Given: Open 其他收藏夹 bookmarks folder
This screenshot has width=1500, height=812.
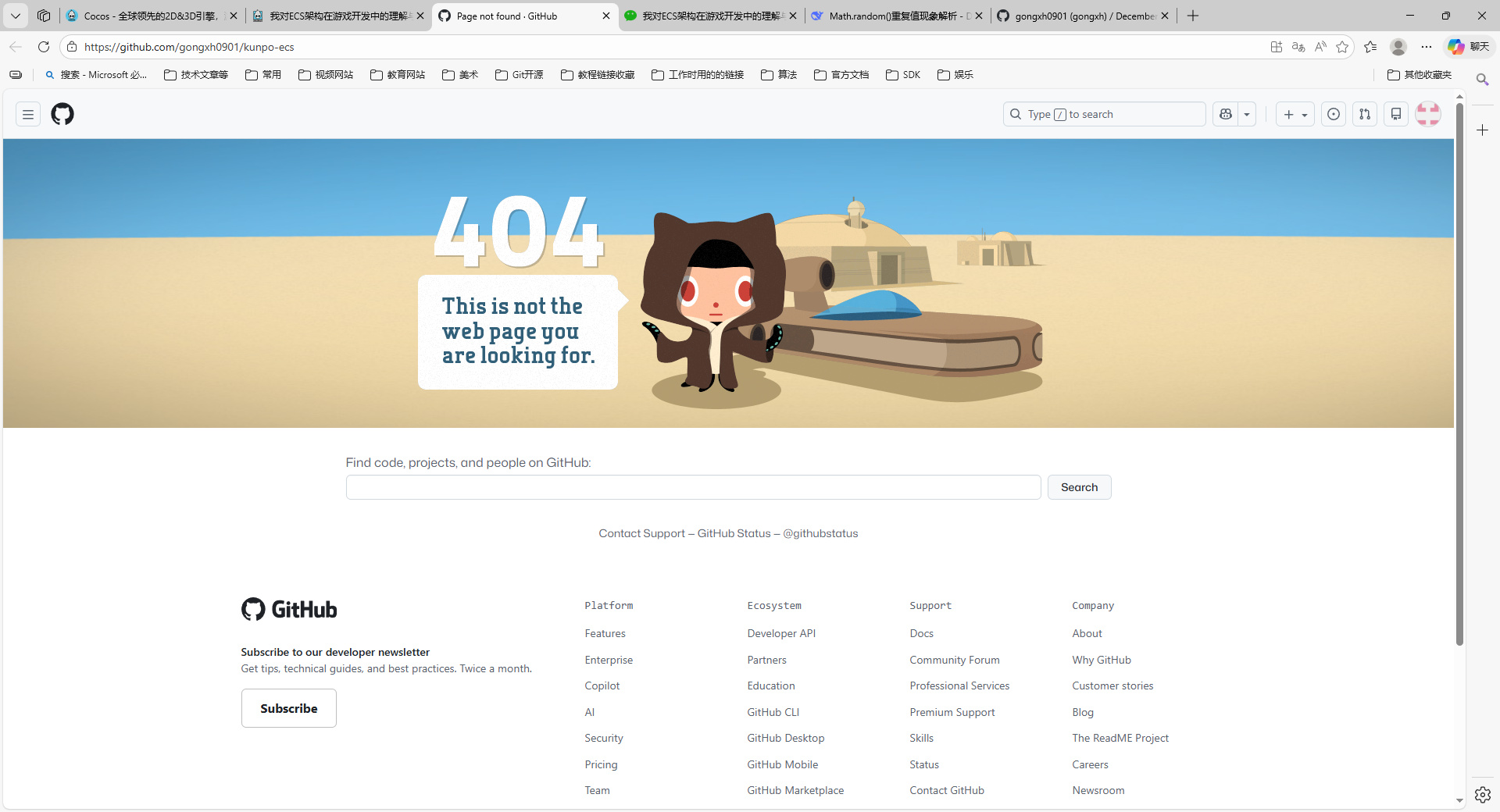Looking at the screenshot, I should [x=1420, y=75].
